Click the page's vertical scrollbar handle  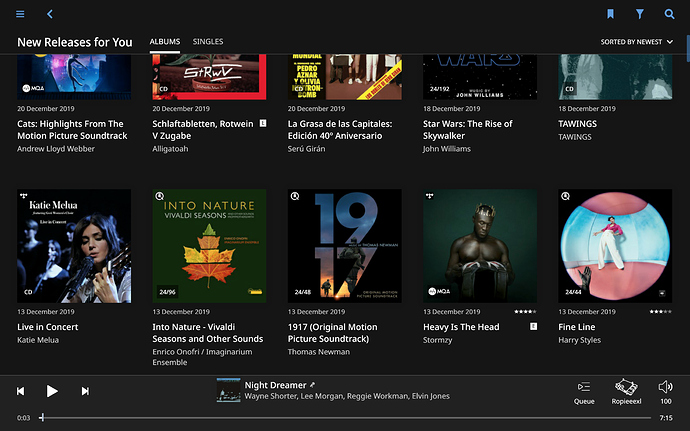pyautogui.click(x=688, y=48)
